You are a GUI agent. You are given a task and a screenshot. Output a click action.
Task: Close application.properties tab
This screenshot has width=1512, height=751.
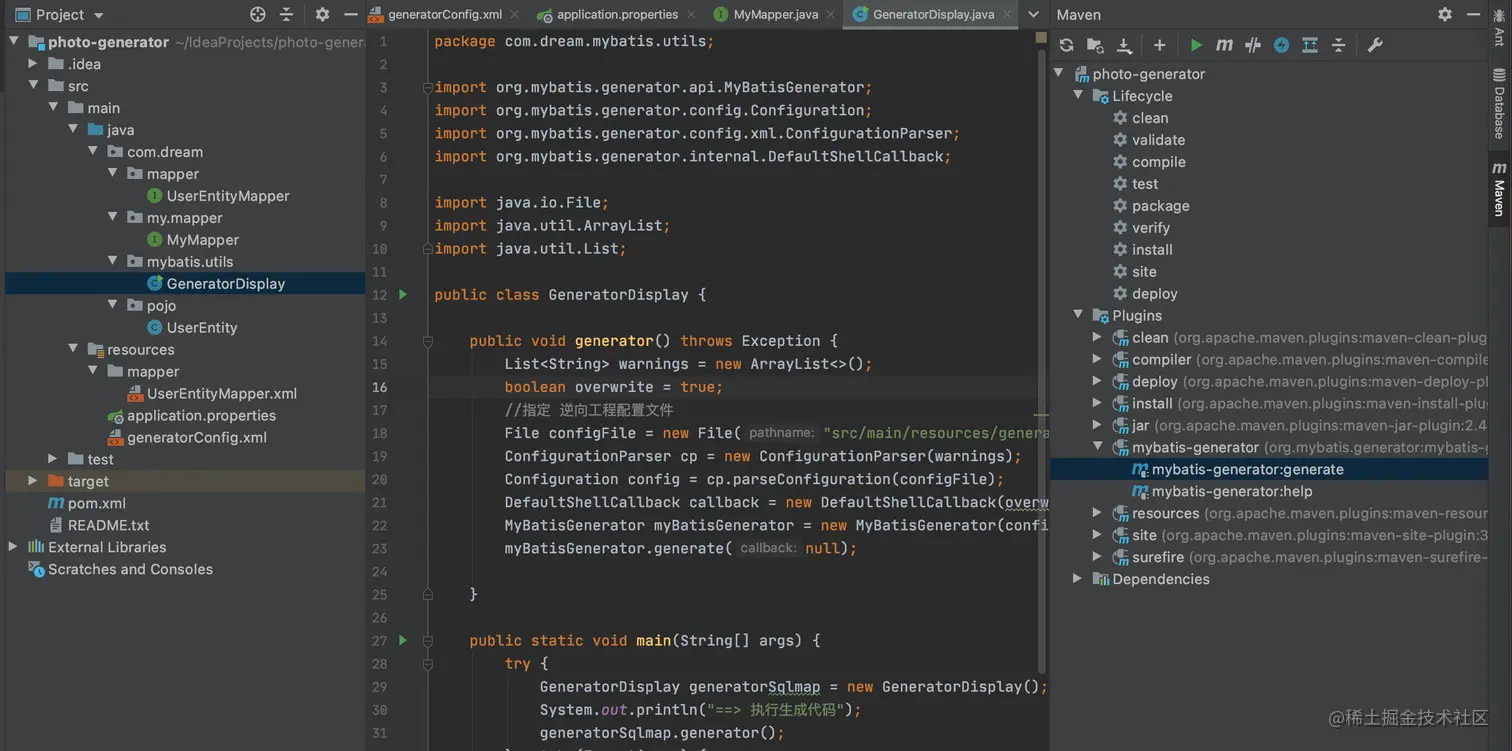[690, 14]
